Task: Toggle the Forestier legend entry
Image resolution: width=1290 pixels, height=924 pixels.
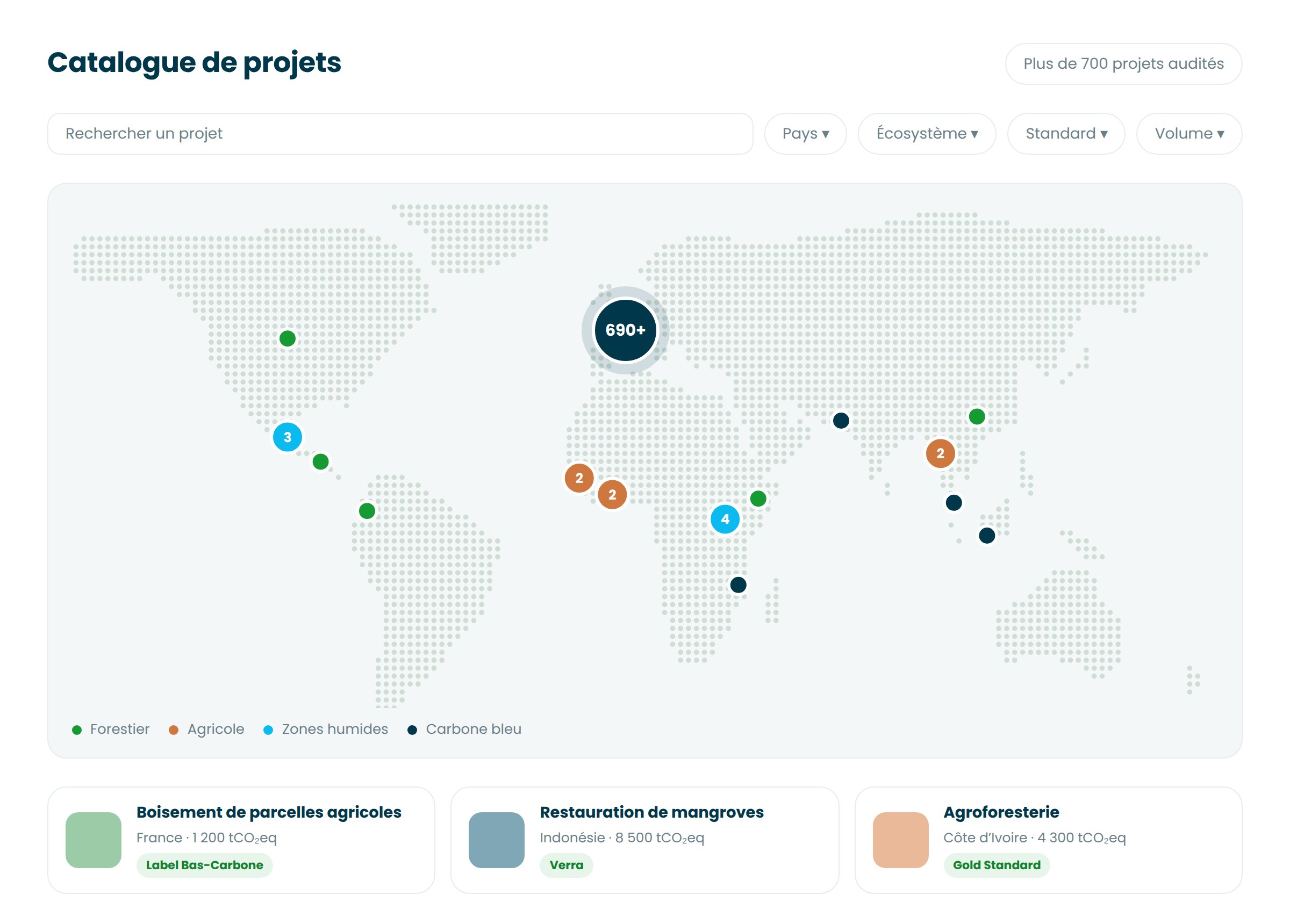Action: pyautogui.click(x=111, y=729)
